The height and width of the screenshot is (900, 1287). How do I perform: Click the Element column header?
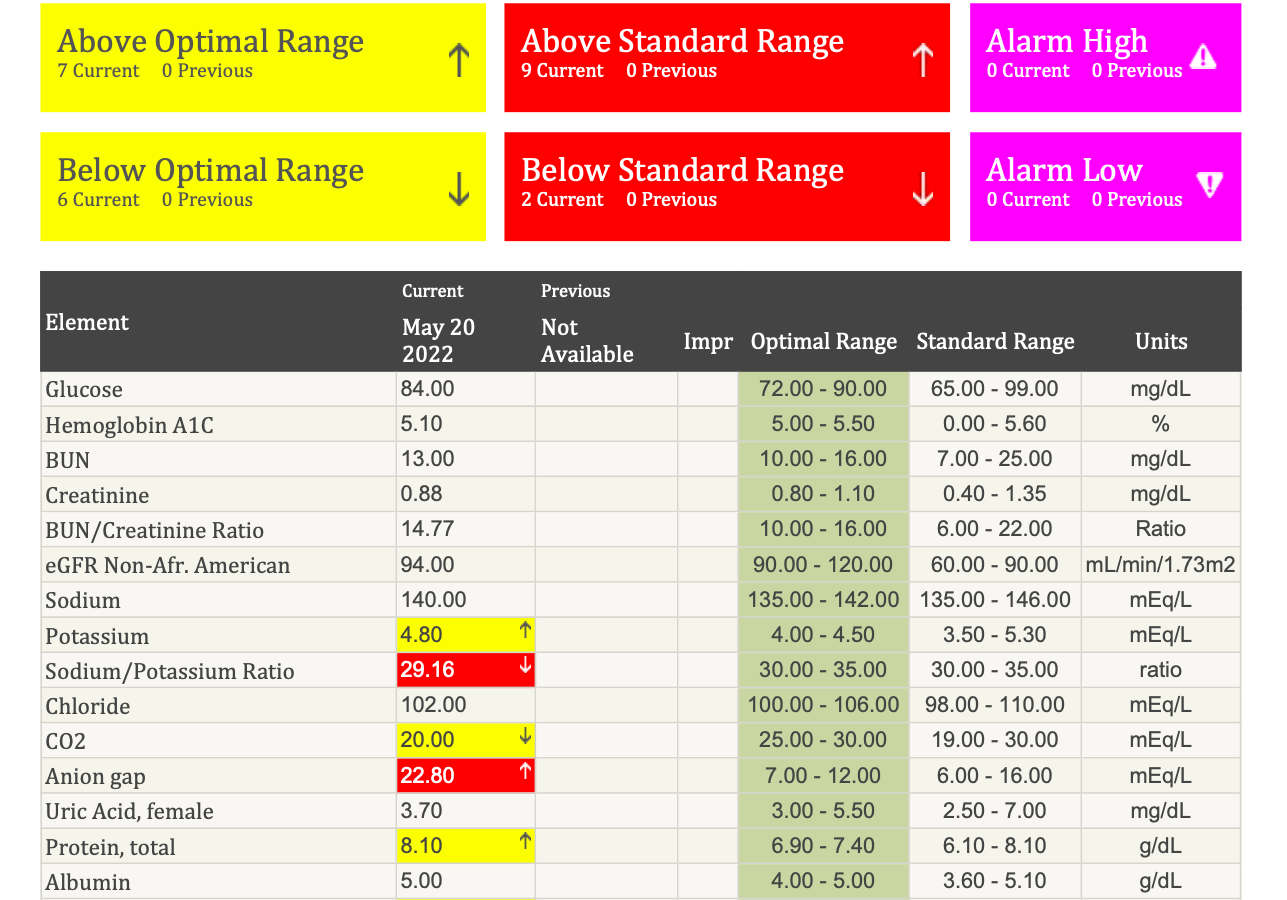click(x=87, y=322)
